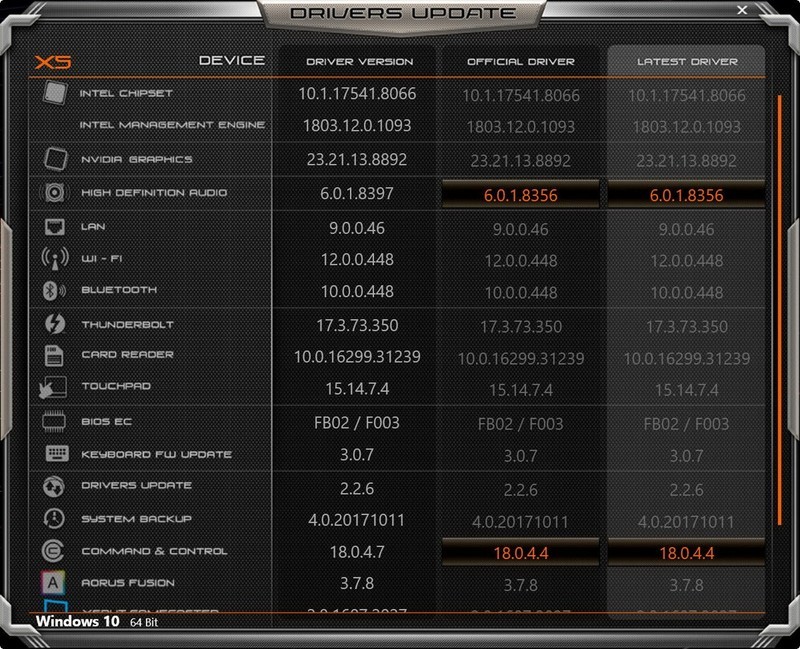
Task: Click the Card Reader icon
Action: pyautogui.click(x=54, y=356)
